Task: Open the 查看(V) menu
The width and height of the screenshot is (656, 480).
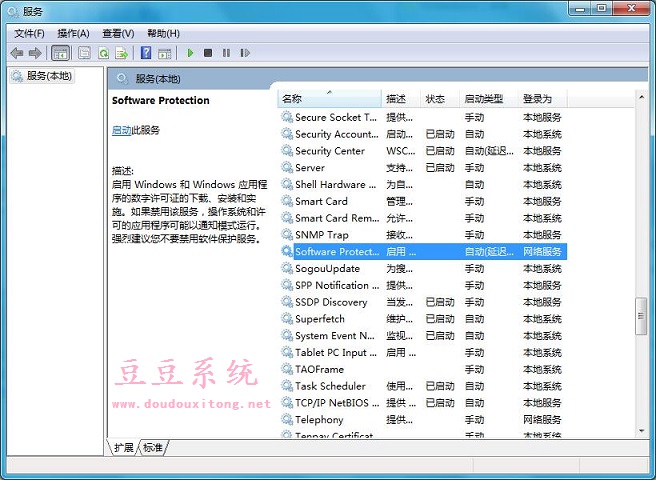Action: [x=118, y=33]
